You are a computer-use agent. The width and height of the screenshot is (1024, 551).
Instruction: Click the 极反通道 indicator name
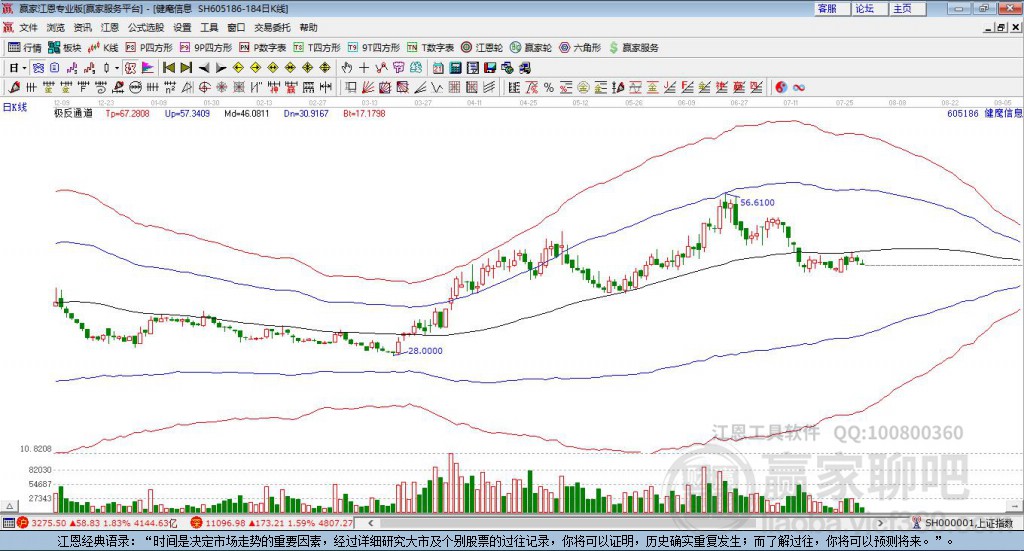click(x=73, y=113)
